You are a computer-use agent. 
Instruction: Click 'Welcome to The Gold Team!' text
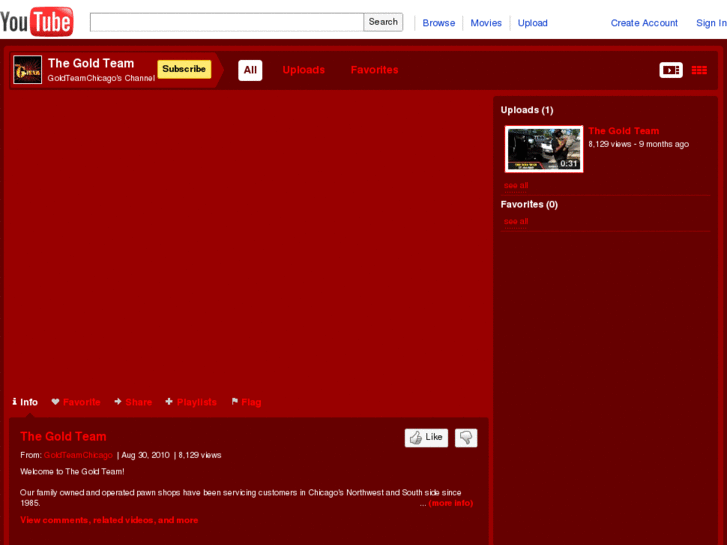[x=72, y=472]
